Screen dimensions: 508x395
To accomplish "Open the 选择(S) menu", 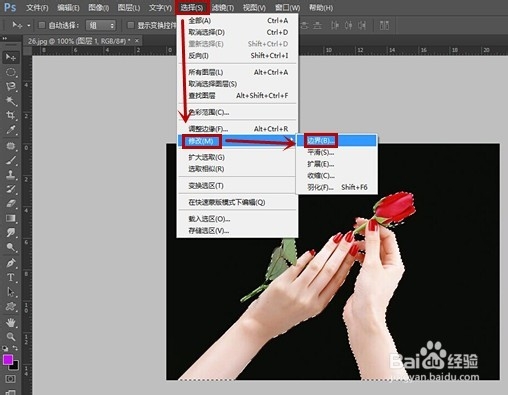I will (192, 7).
